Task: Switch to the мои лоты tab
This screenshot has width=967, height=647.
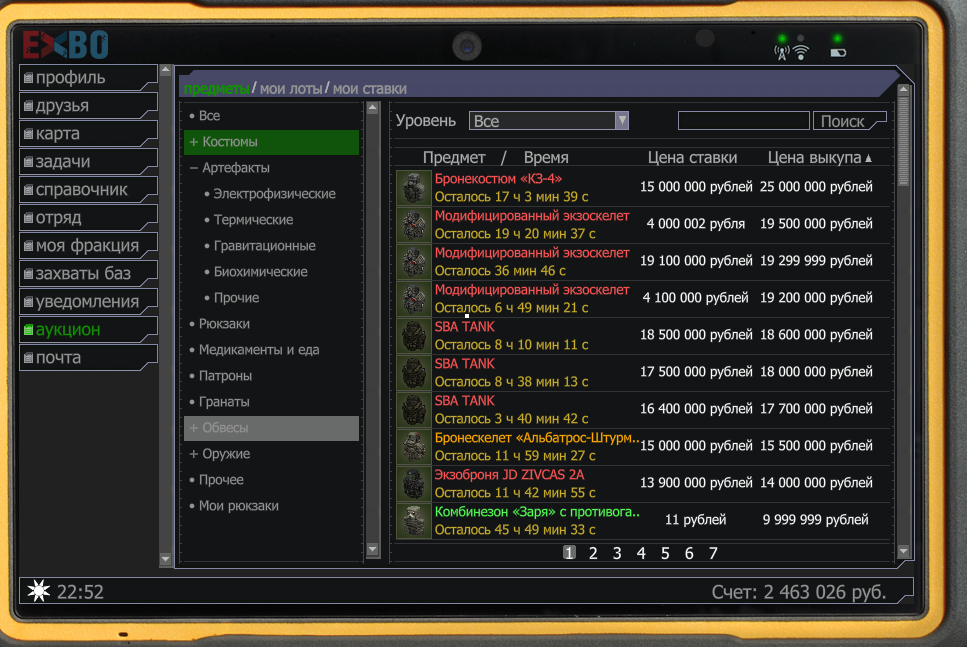Action: tap(291, 89)
